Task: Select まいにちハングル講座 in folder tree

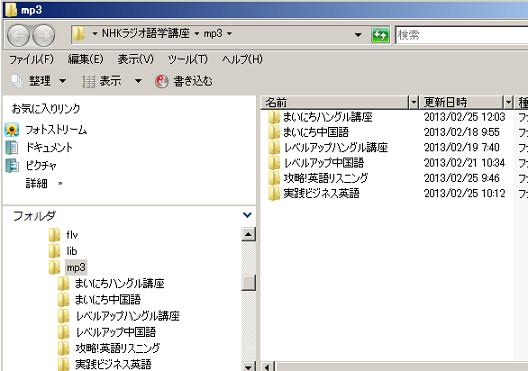Action: click(x=120, y=284)
